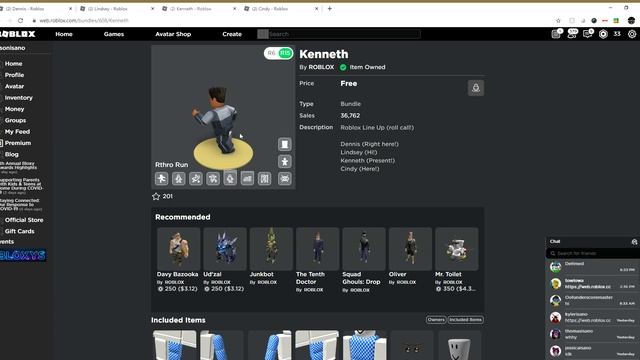Go to Home in the left sidebar
The image size is (640, 360).
point(13,64)
